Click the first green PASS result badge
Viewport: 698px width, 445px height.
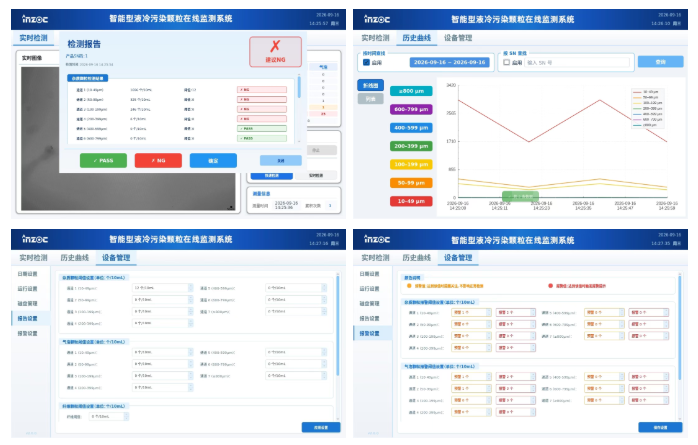[x=262, y=129]
